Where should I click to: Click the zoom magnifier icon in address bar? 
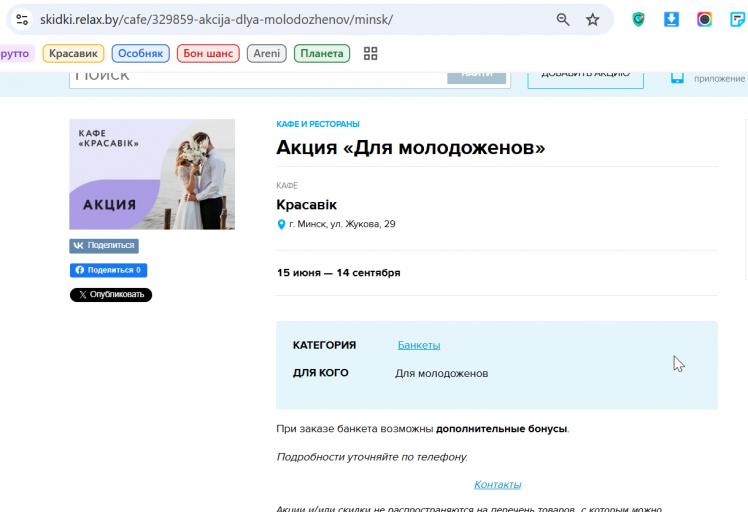pyautogui.click(x=563, y=20)
